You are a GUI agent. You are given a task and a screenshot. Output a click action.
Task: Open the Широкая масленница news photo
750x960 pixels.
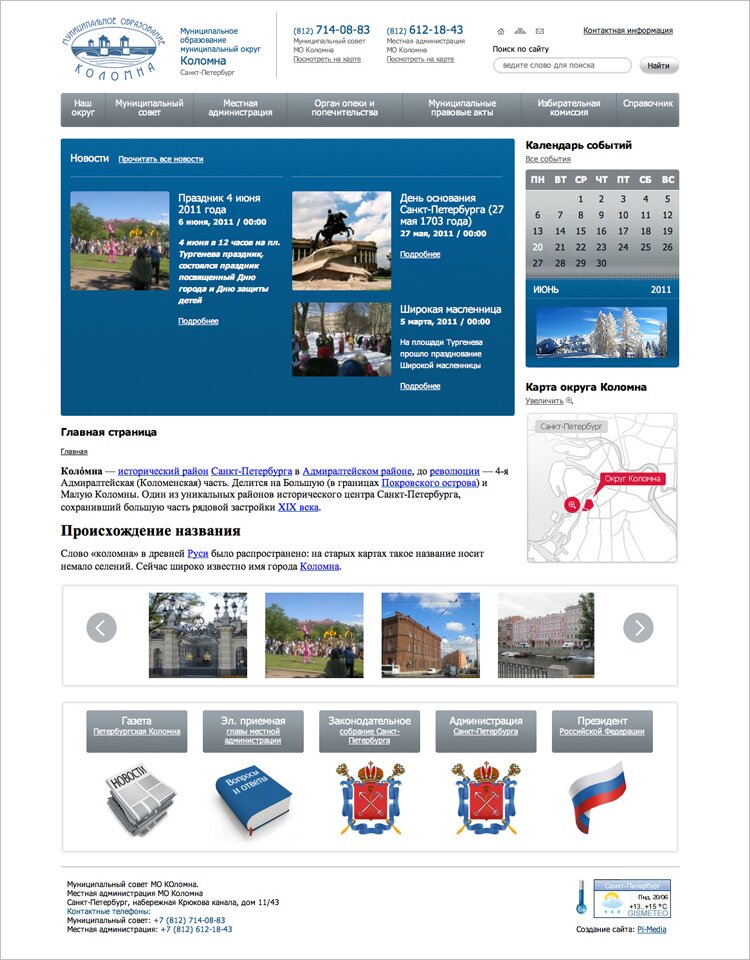(342, 339)
